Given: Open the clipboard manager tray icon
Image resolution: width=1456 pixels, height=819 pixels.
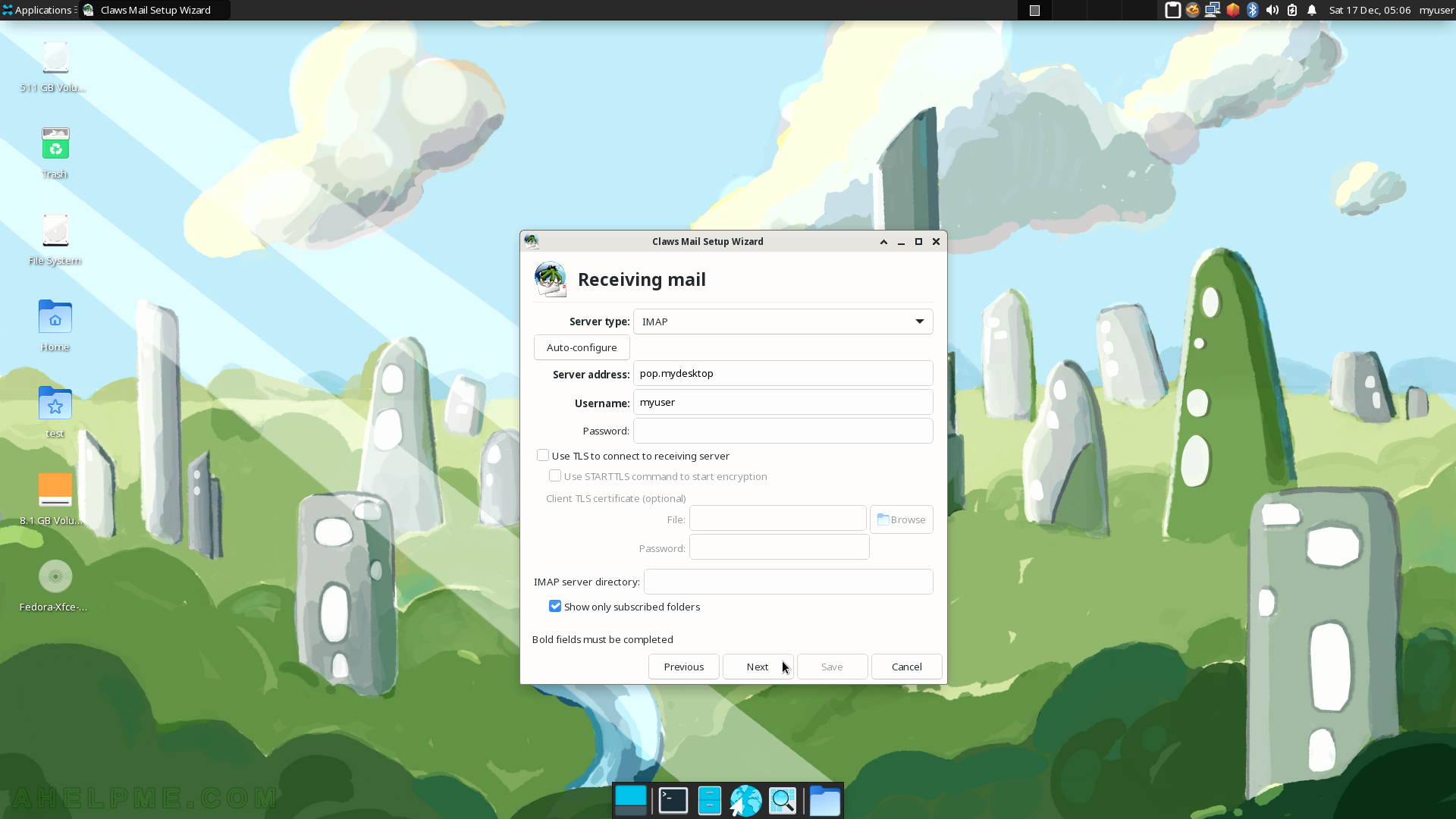Looking at the screenshot, I should click(x=1172, y=10).
